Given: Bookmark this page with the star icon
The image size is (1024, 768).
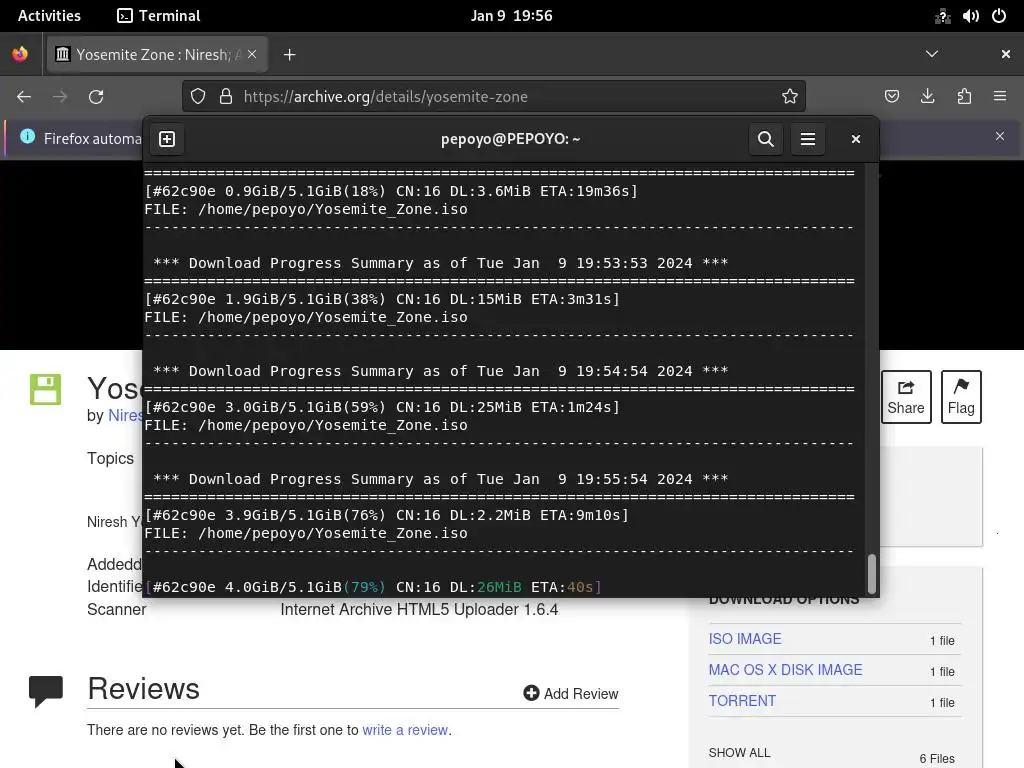Looking at the screenshot, I should point(790,97).
